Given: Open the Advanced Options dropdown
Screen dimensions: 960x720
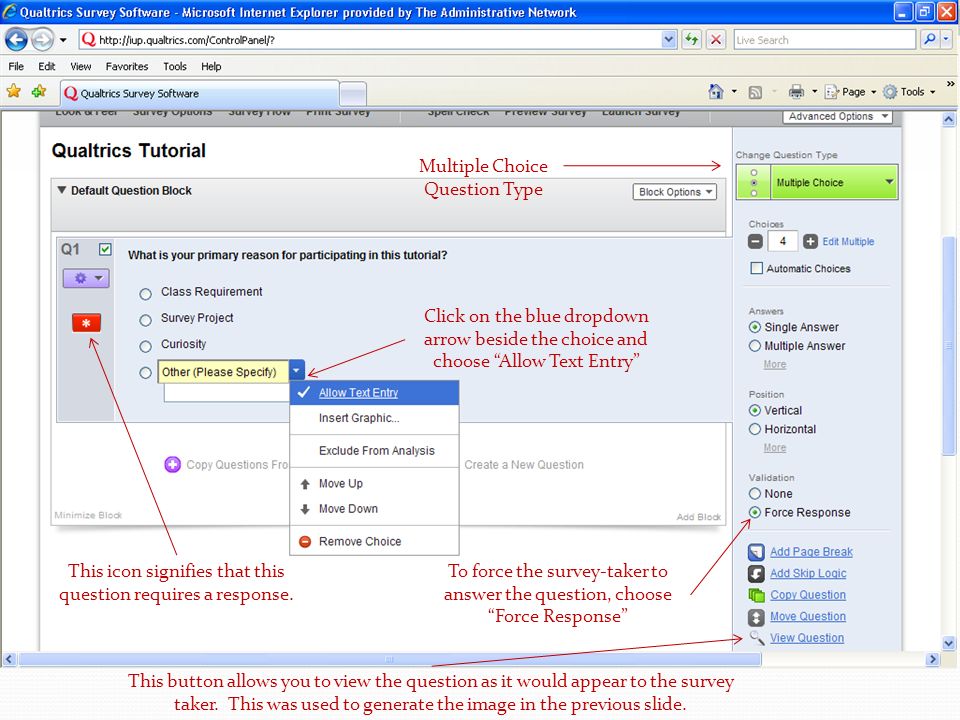Looking at the screenshot, I should point(837,116).
